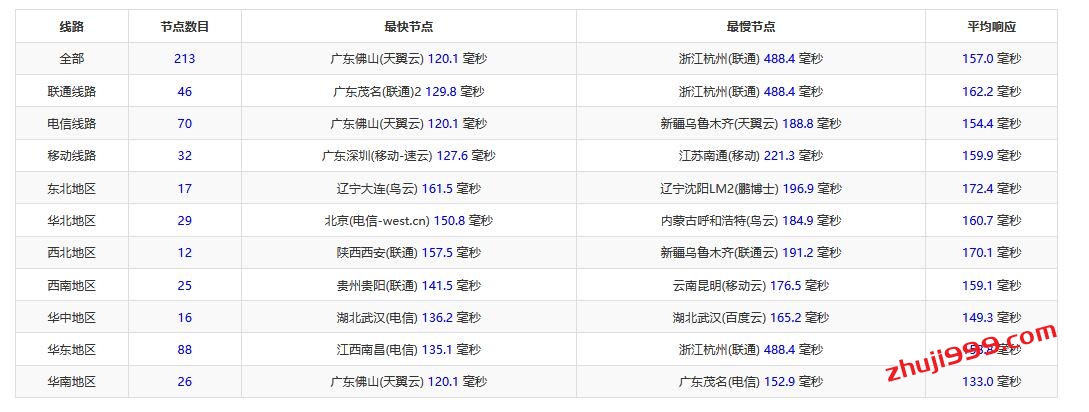
Task: Click average response 149.3 毫秒
Action: (992, 318)
